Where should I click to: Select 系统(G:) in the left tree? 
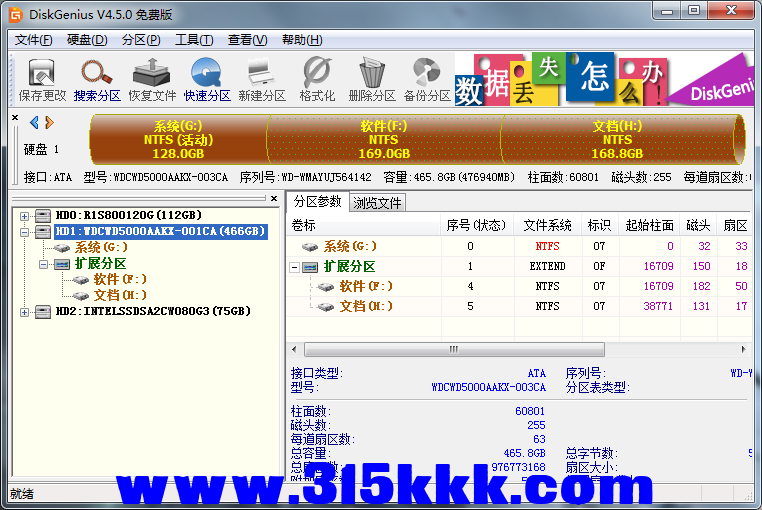[101, 247]
